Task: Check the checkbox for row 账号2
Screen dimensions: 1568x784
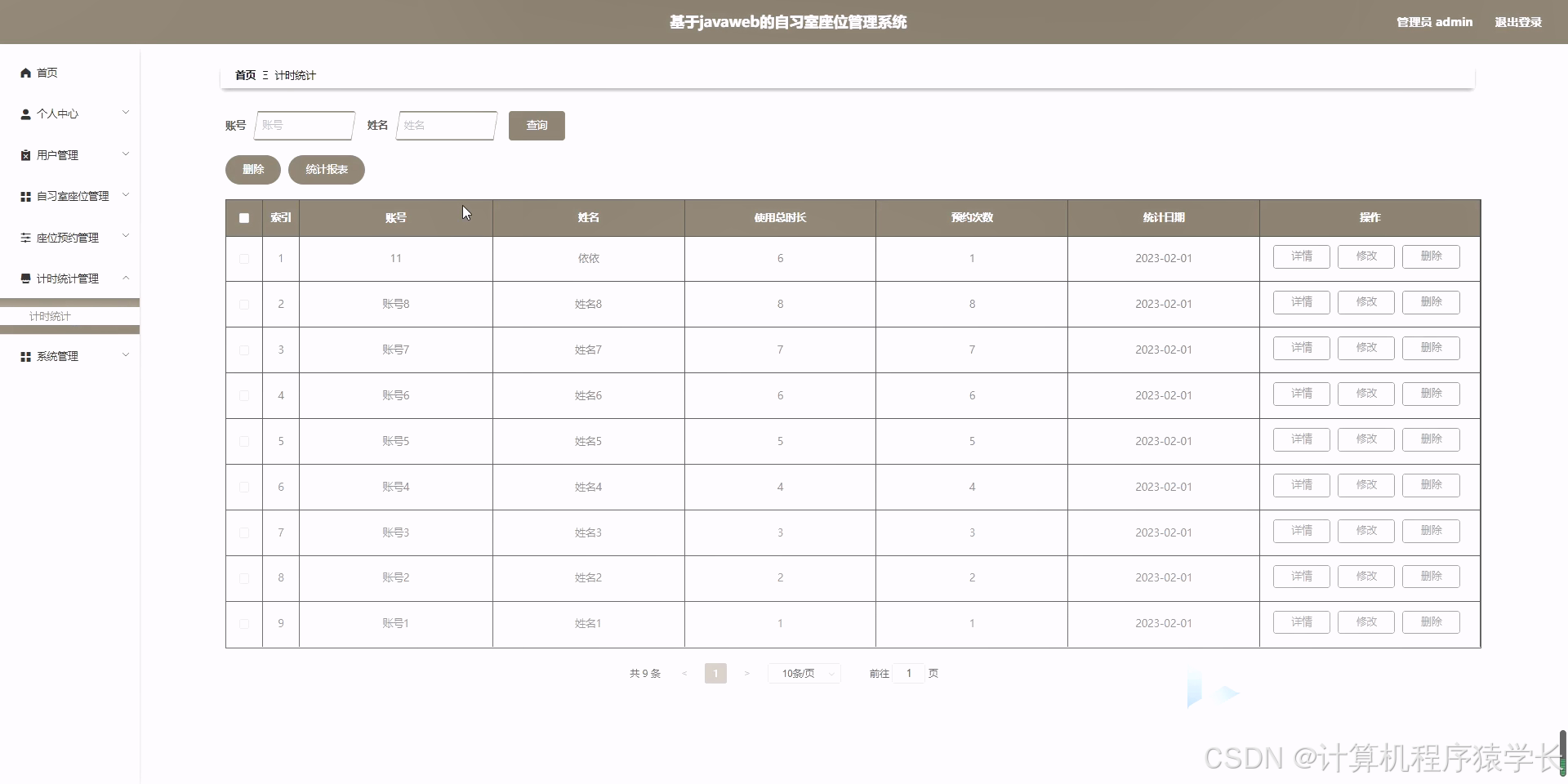Action: (x=244, y=578)
